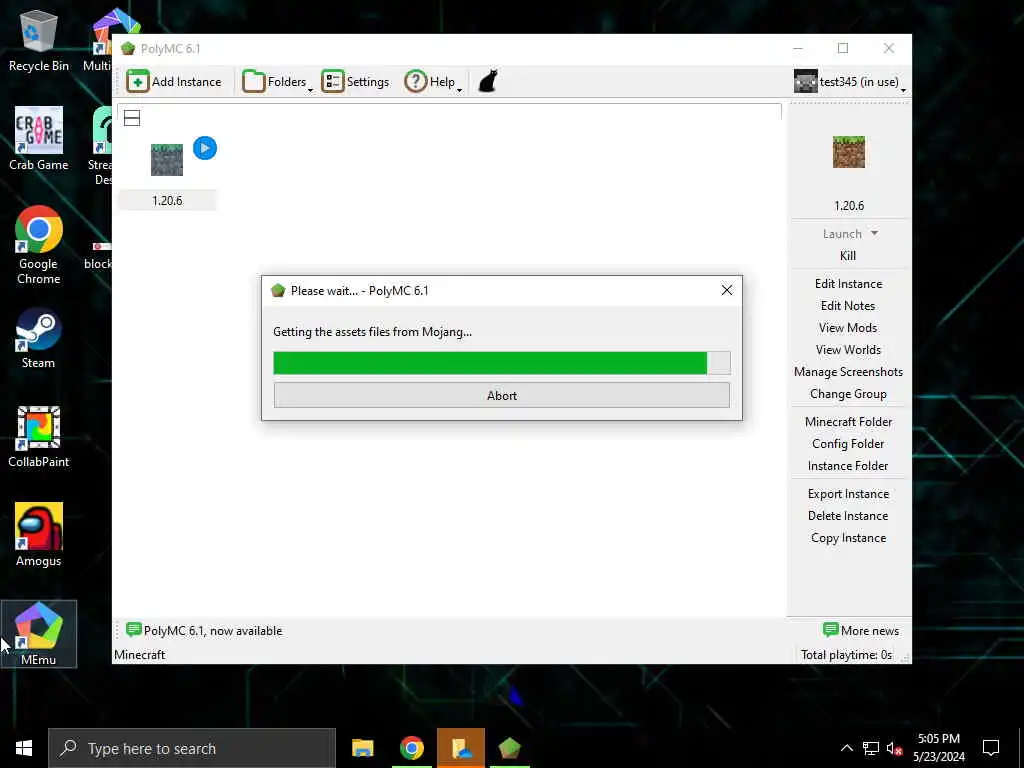Click the green download progress bar
The image size is (1024, 768).
point(502,362)
